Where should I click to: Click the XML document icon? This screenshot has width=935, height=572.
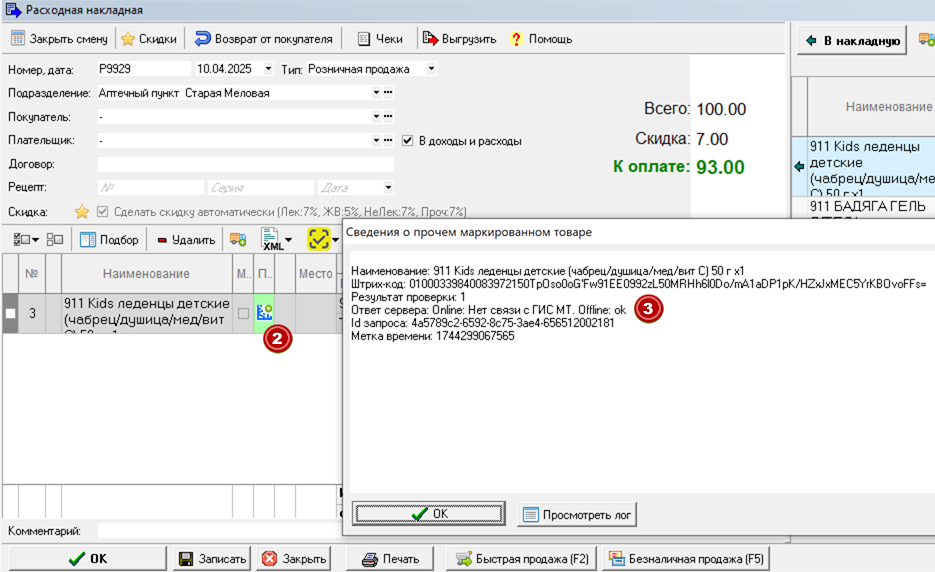click(272, 239)
